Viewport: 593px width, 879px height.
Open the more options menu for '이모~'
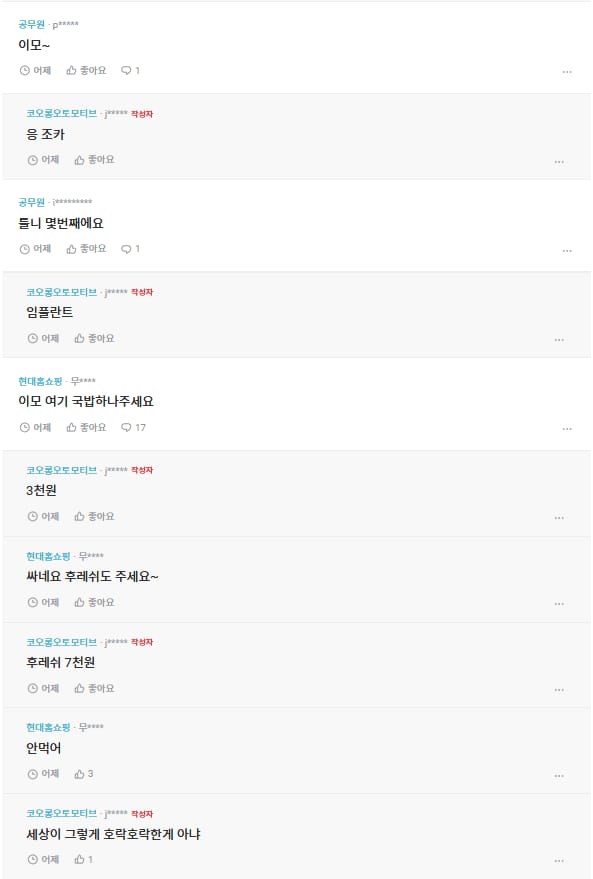[x=567, y=72]
